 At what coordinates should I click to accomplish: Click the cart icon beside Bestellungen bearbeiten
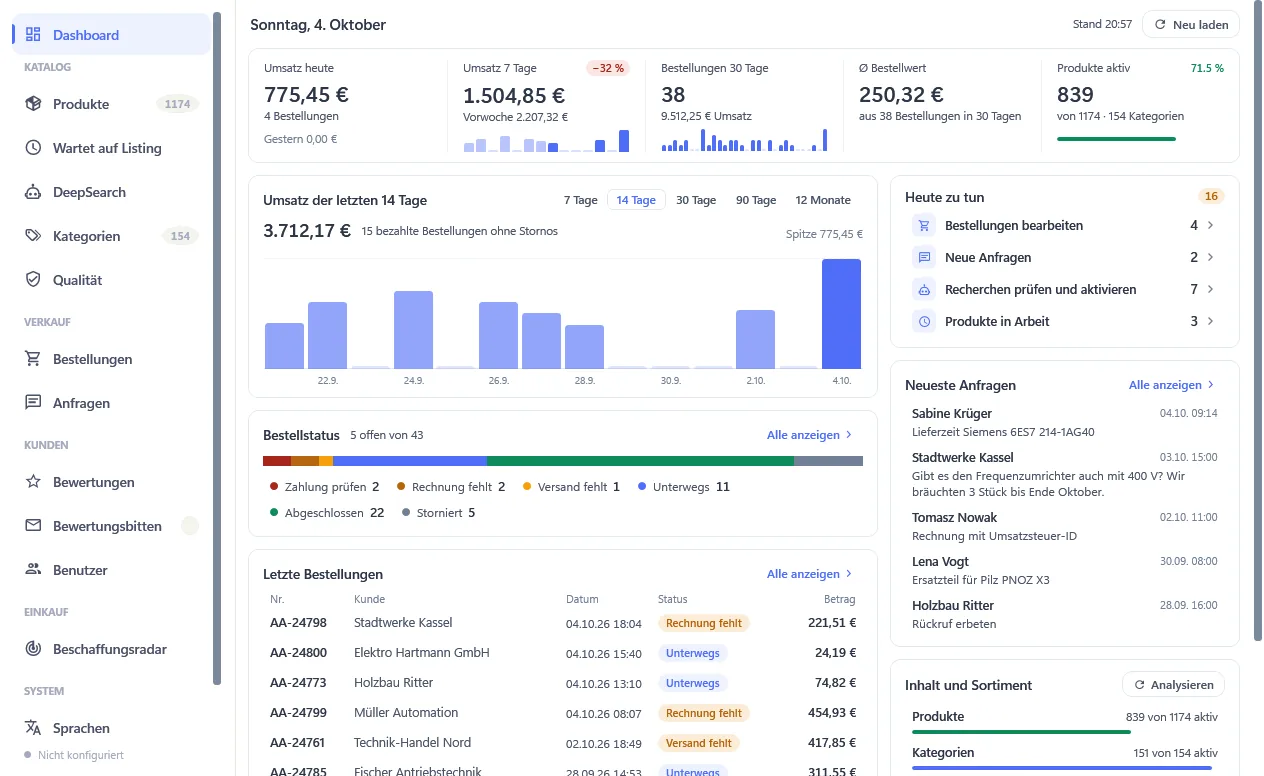(924, 226)
